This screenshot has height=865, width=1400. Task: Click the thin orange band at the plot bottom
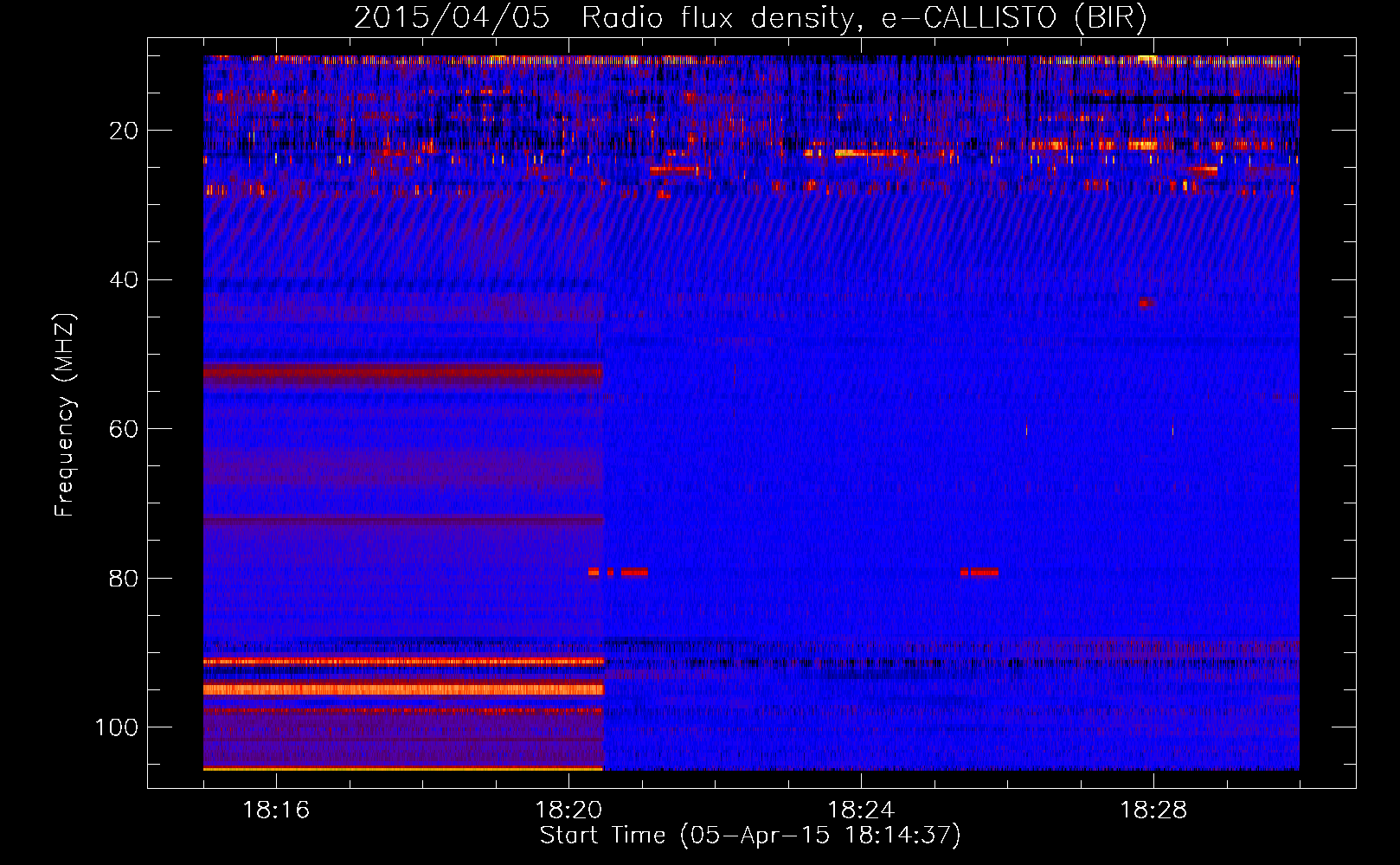[x=402, y=768]
